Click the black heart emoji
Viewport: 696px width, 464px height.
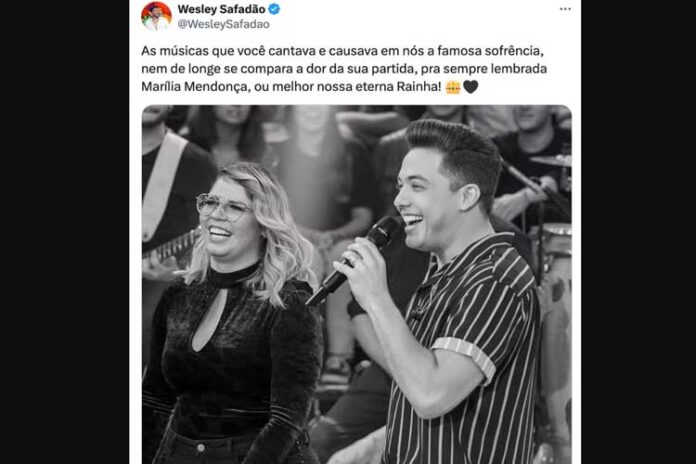471,87
